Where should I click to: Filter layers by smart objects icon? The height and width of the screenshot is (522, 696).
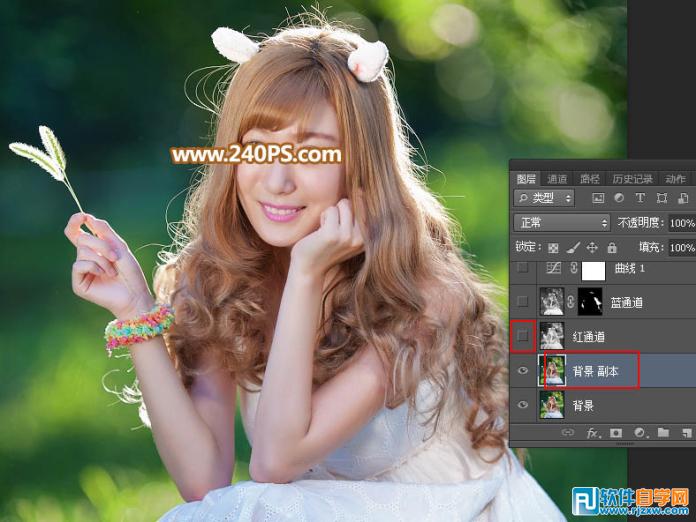683,198
